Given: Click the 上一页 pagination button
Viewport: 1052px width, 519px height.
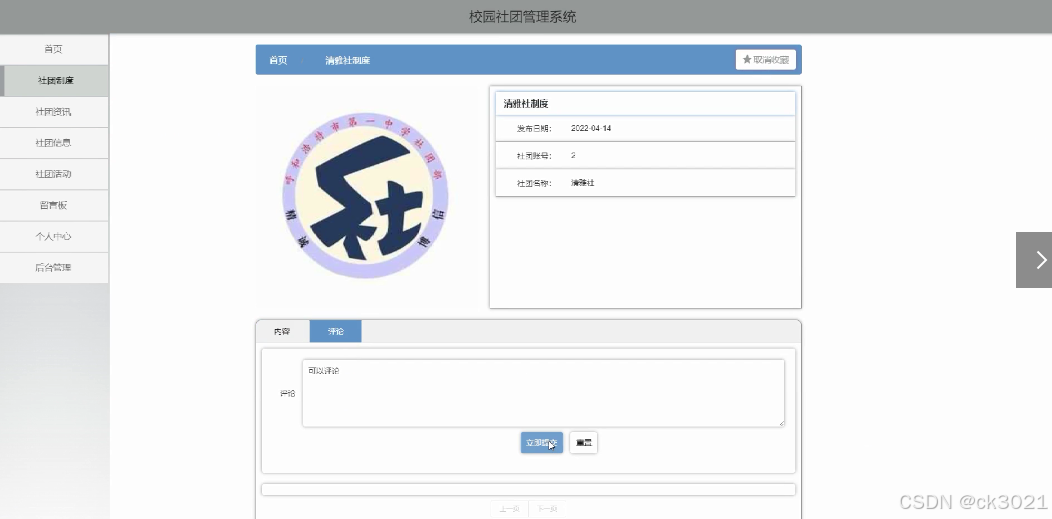Looking at the screenshot, I should (x=509, y=510).
